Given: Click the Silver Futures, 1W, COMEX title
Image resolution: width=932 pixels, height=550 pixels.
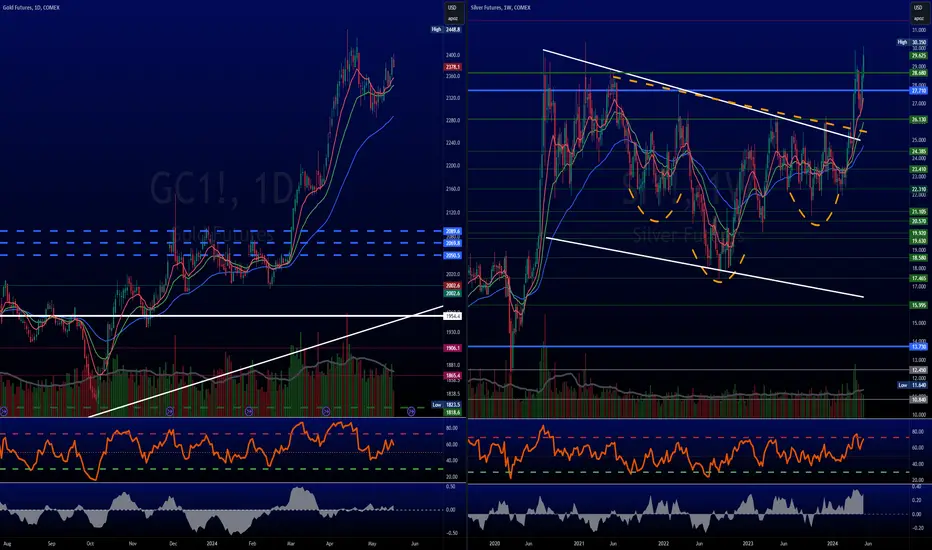Looking at the screenshot, I should click(x=500, y=8).
